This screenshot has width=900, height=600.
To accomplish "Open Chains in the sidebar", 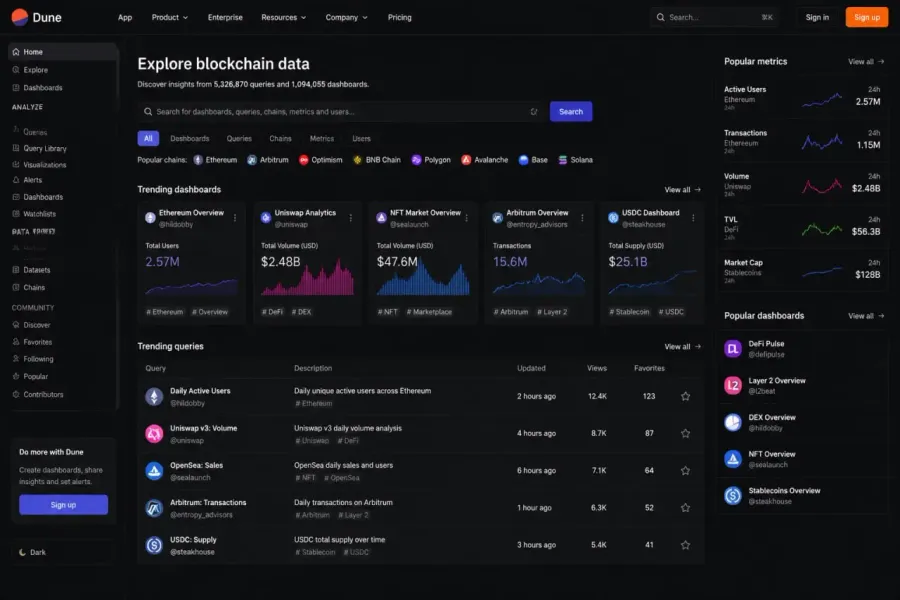I will point(34,287).
